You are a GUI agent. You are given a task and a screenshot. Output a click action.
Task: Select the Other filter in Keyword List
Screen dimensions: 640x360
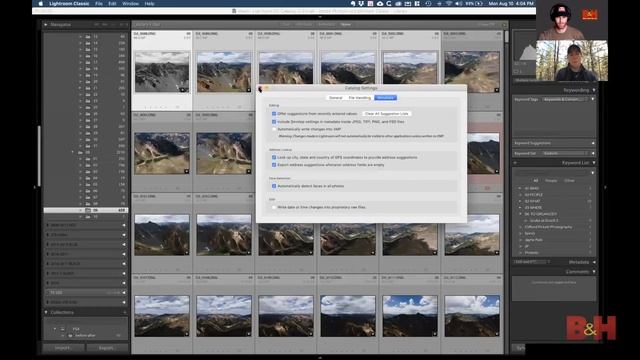(x=569, y=180)
